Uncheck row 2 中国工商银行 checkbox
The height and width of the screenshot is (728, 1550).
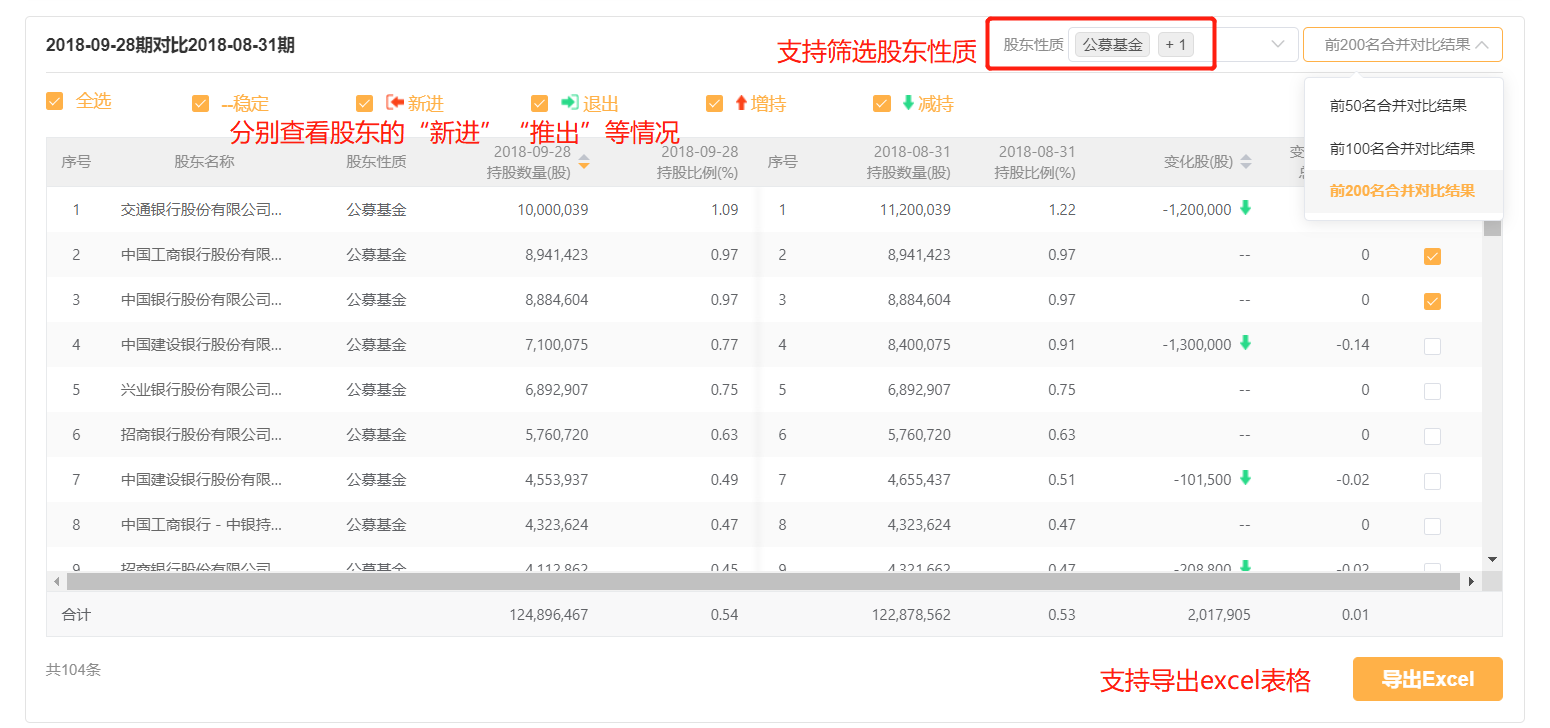click(1432, 256)
